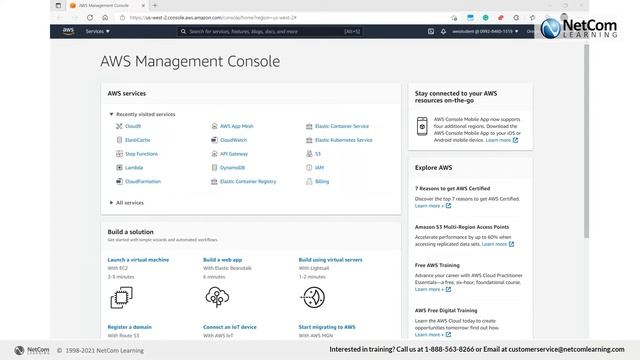Select the AWS Management Console browser tab
Viewport: 640px width, 360px height.
tap(108, 6)
